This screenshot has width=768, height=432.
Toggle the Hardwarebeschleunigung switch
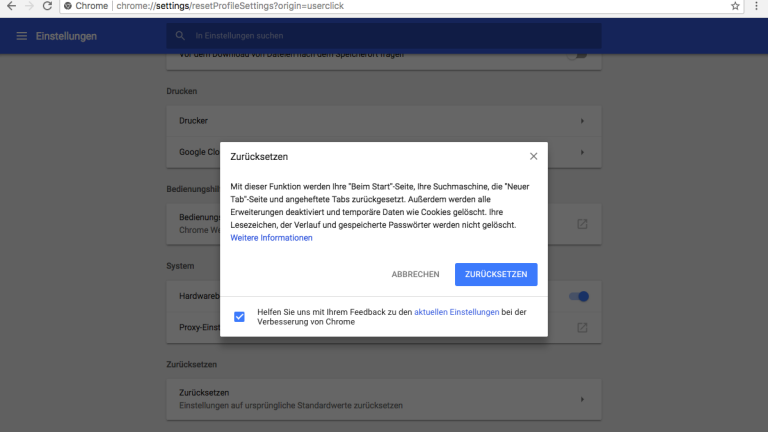click(578, 296)
